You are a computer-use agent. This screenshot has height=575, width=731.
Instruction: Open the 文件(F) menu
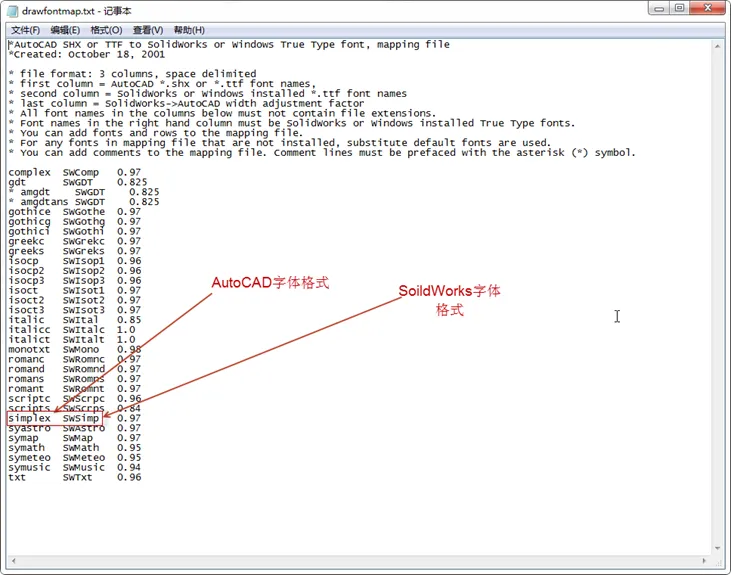25,30
